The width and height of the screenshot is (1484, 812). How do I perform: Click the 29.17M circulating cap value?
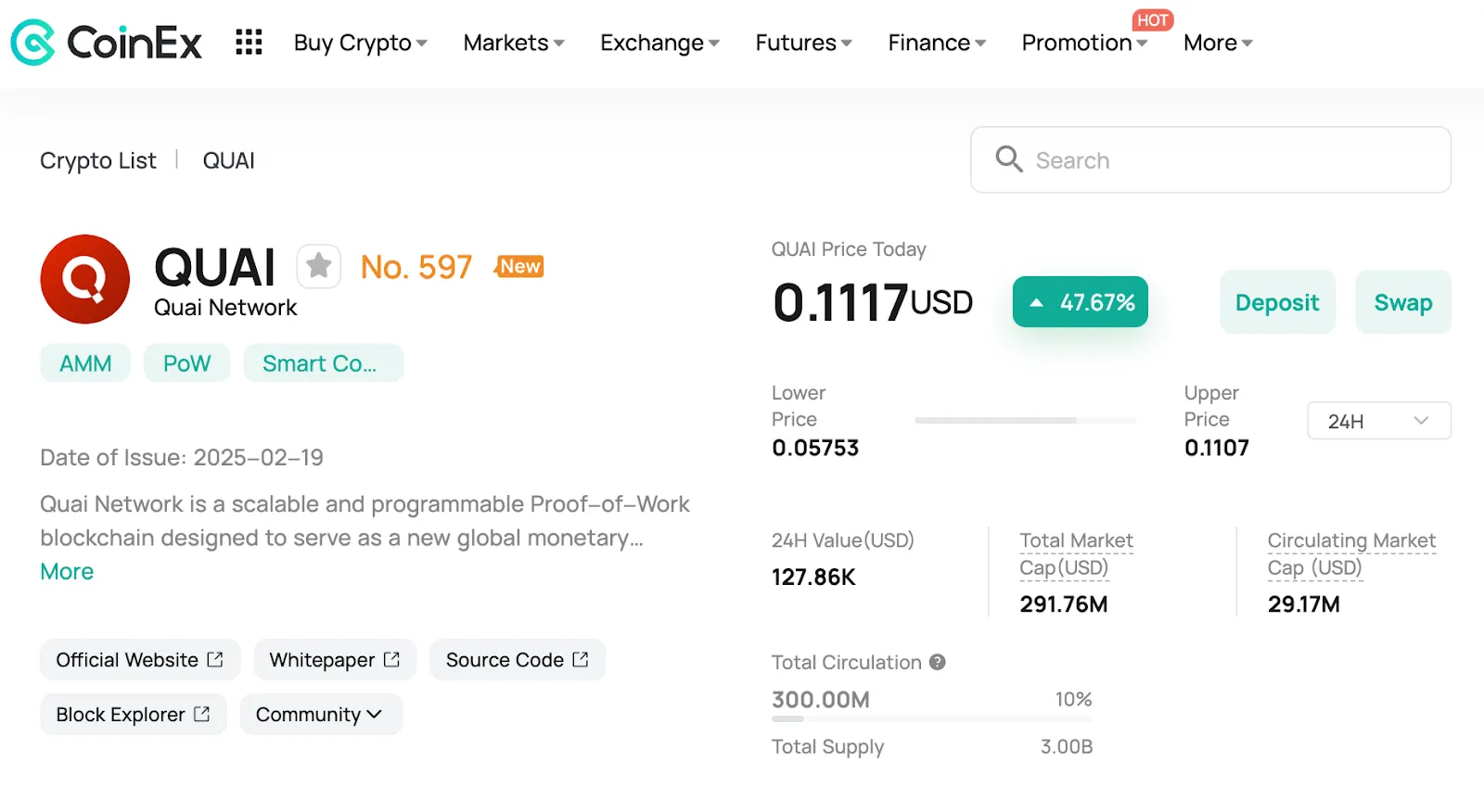[x=1304, y=604]
